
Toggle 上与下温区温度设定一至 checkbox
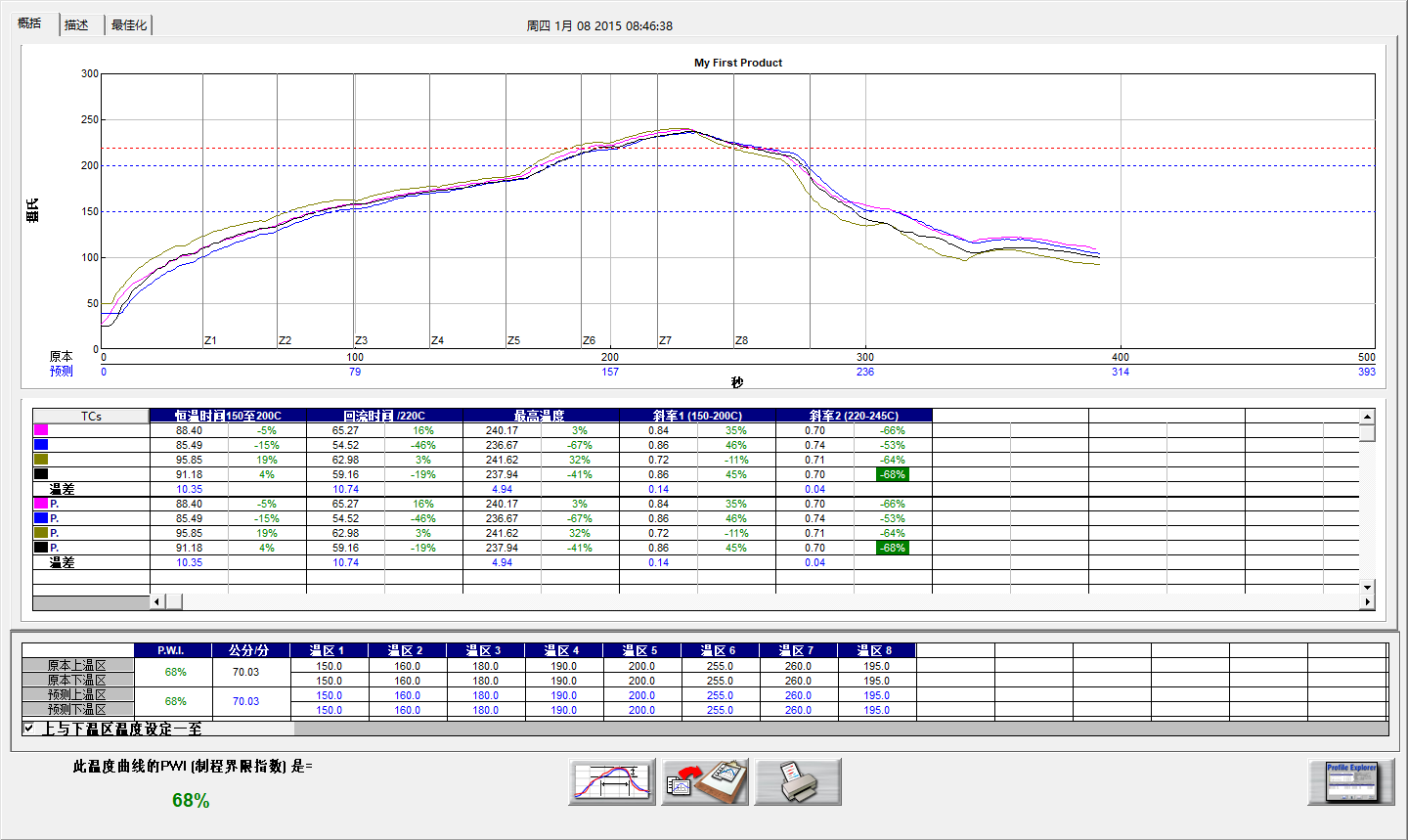pos(29,729)
